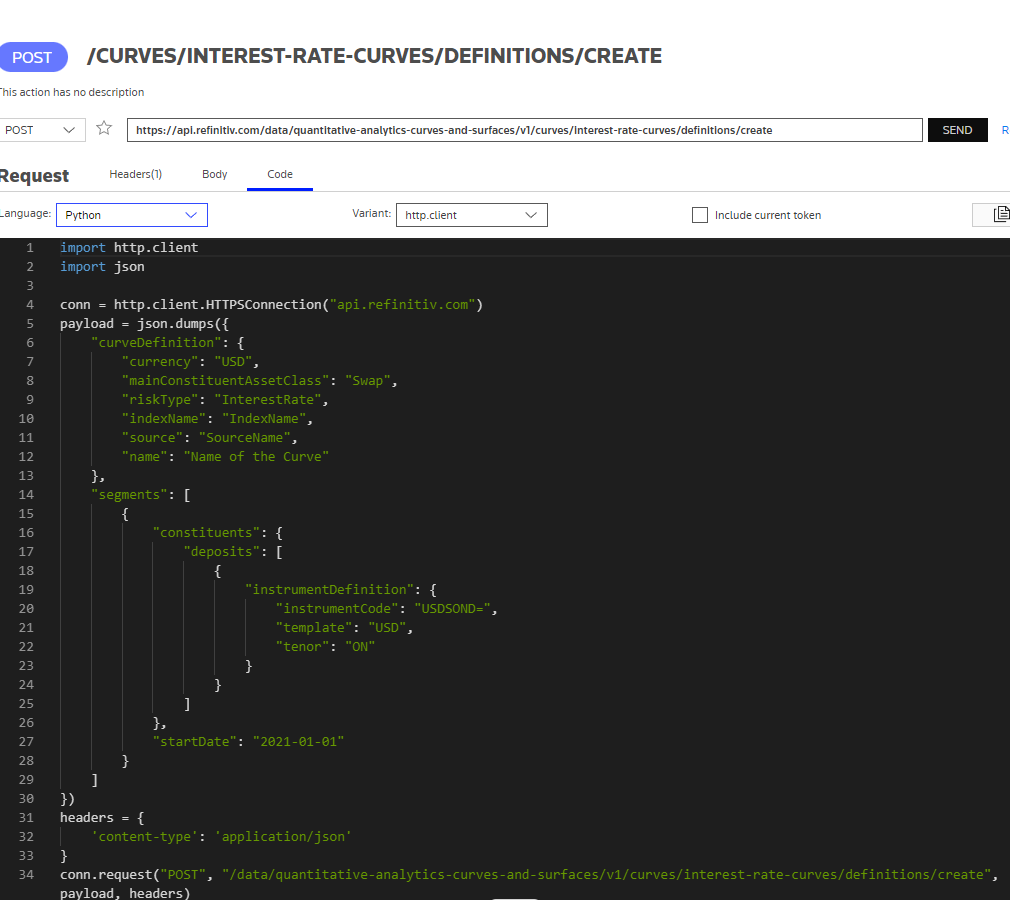The width and height of the screenshot is (1010, 900).
Task: Select the Code tab
Action: [280, 175]
